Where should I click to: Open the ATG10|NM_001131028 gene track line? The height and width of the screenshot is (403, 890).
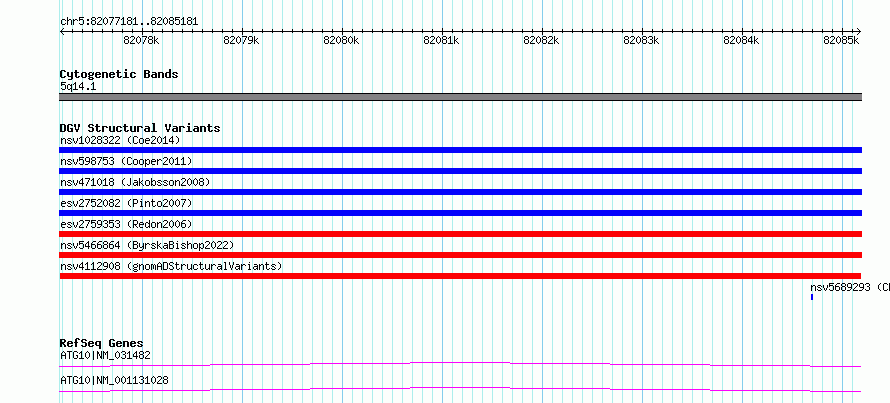(460, 389)
